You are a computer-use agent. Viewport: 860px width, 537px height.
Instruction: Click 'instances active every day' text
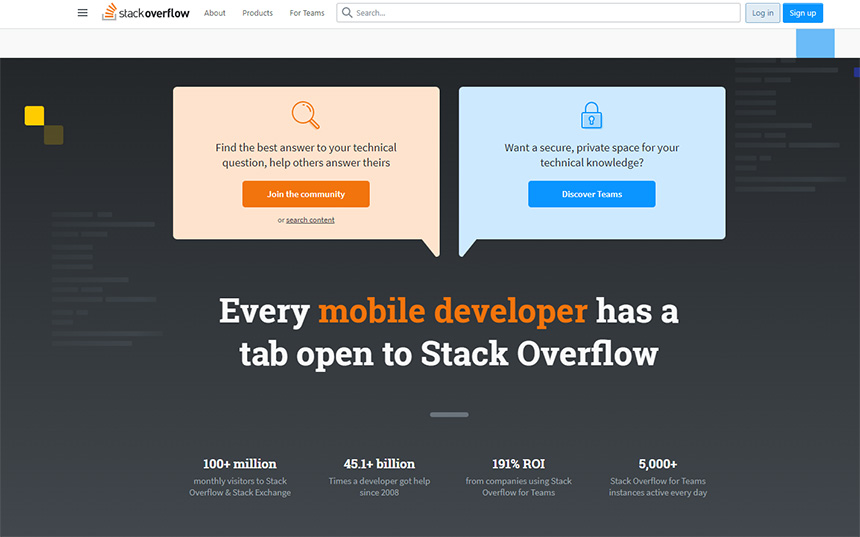pos(658,493)
